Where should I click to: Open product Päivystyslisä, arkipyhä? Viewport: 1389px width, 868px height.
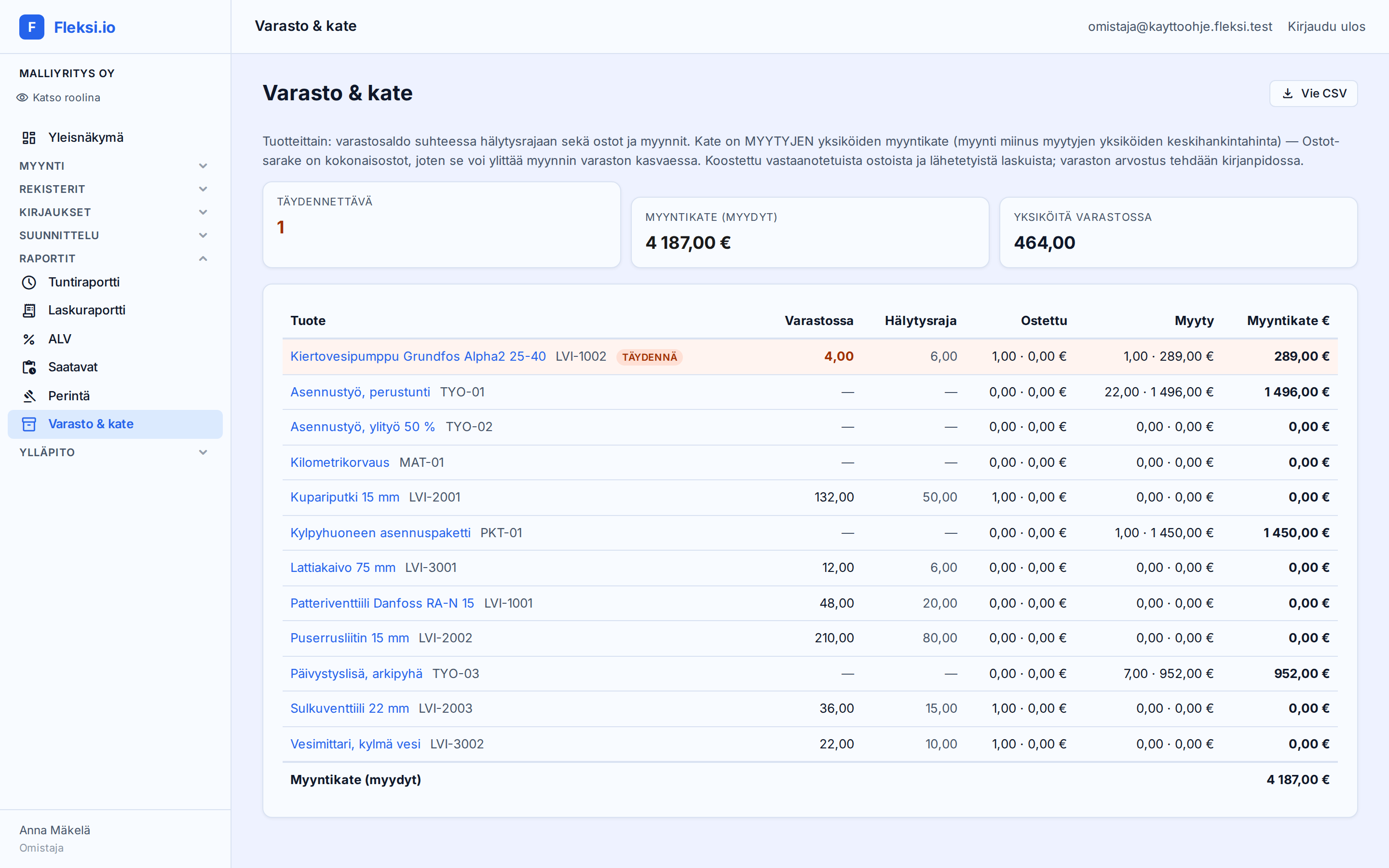356,673
